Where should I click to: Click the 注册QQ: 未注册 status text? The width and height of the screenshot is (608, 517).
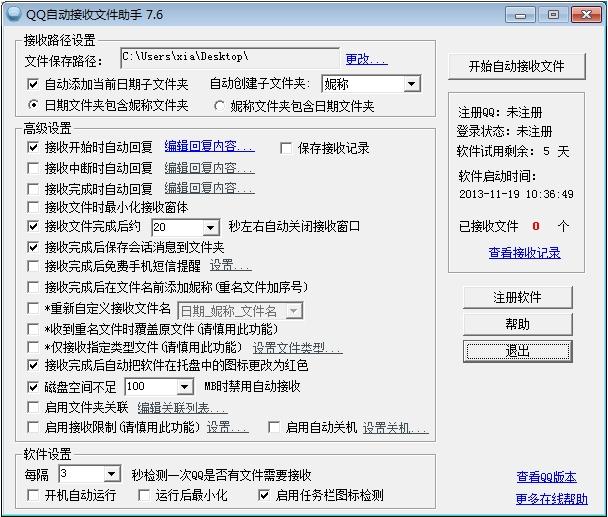[500, 112]
